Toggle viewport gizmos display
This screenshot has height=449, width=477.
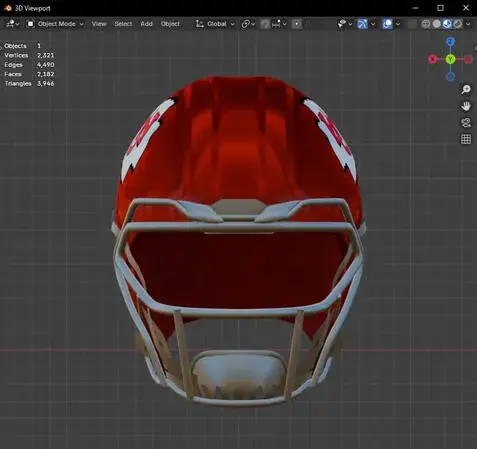click(362, 24)
